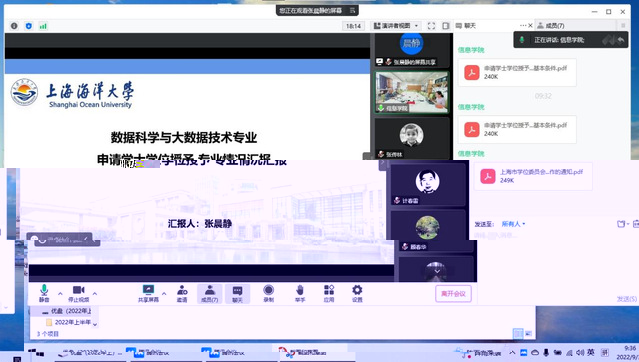Image resolution: width=639 pixels, height=362 pixels.
Task: Click the send file folder icon in chat
Action: tap(621, 224)
